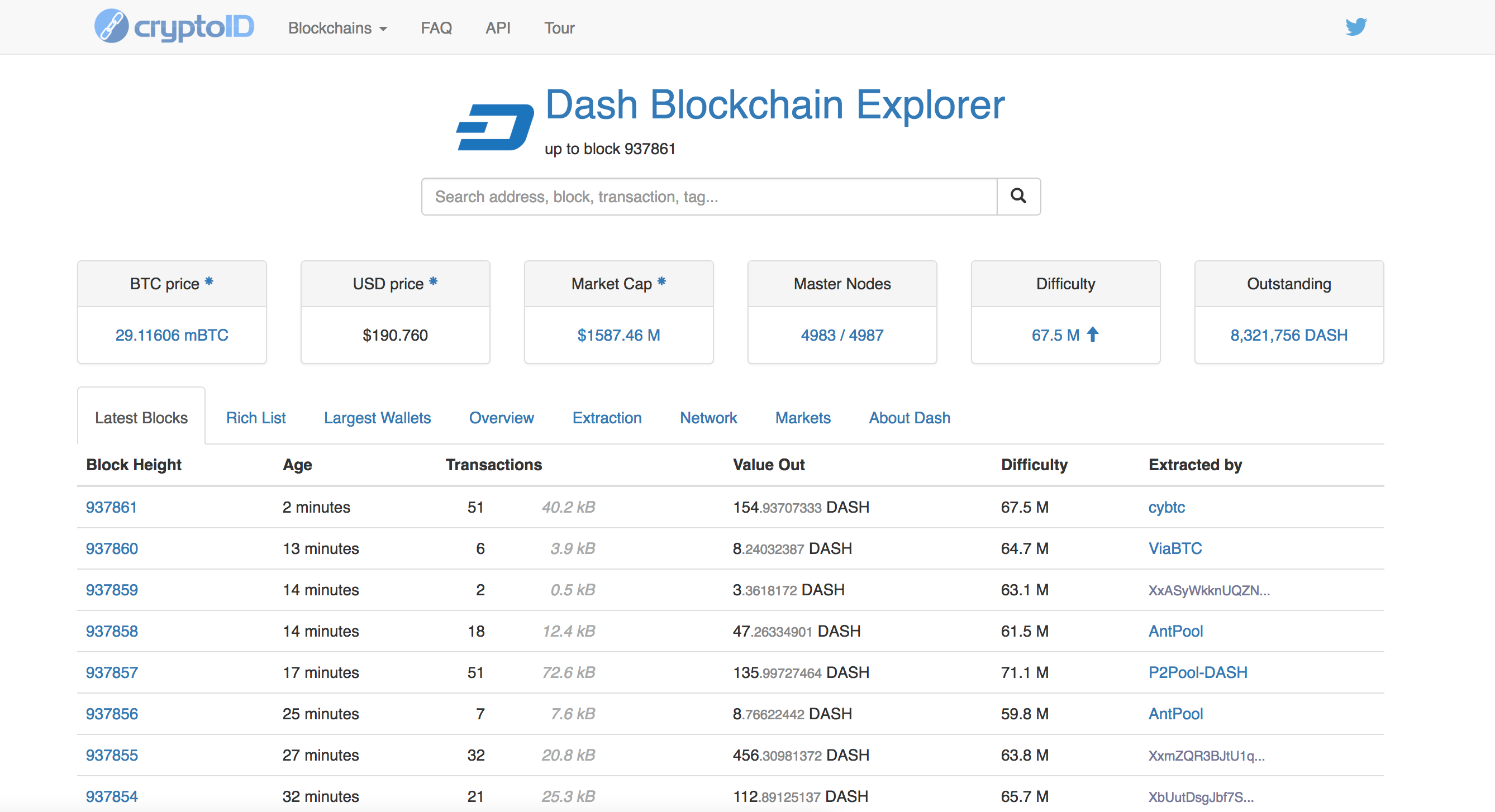Click the "up to block 937861" text
The width and height of the screenshot is (1495, 812).
[610, 149]
